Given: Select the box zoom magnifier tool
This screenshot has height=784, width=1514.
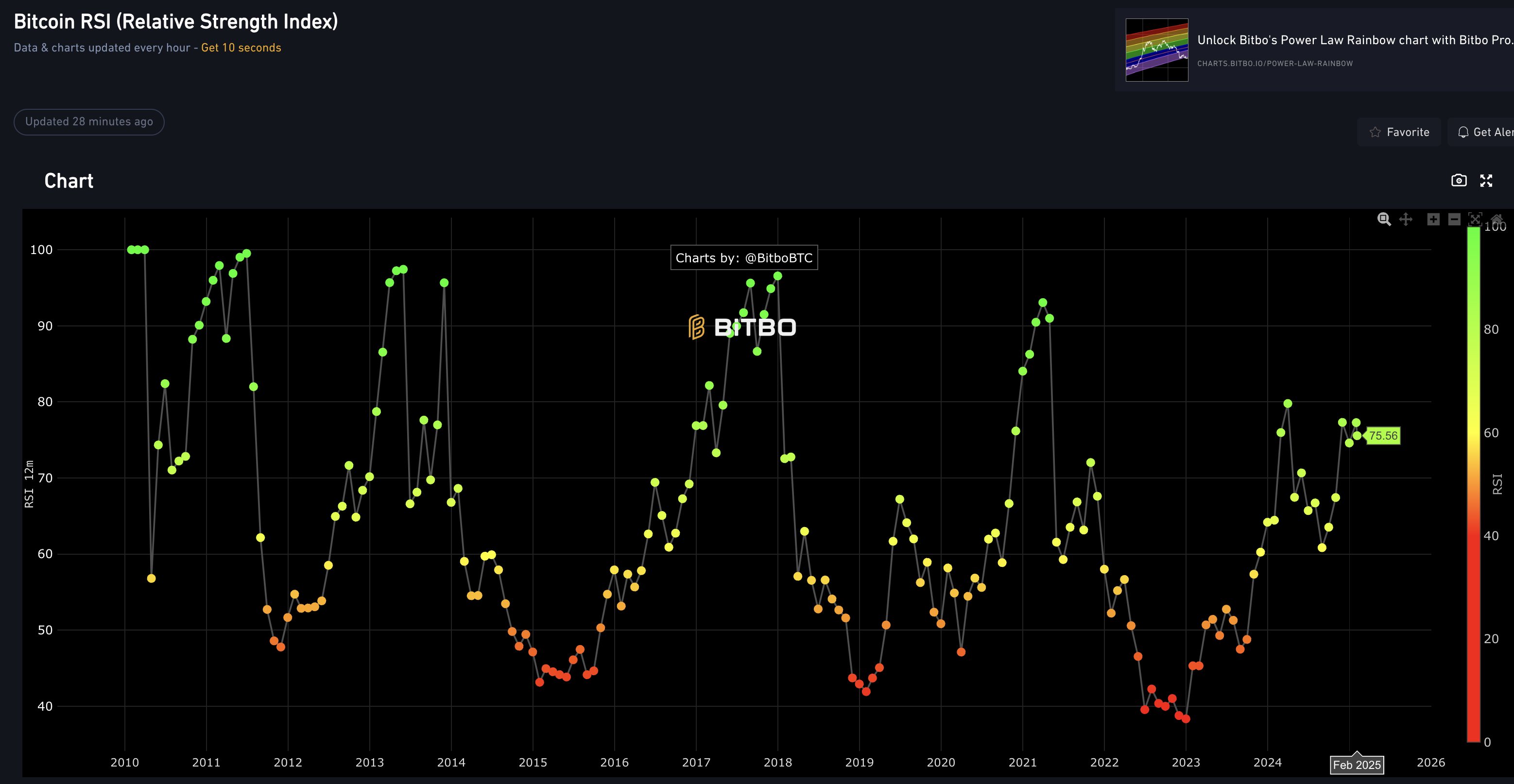Looking at the screenshot, I should (x=1383, y=219).
